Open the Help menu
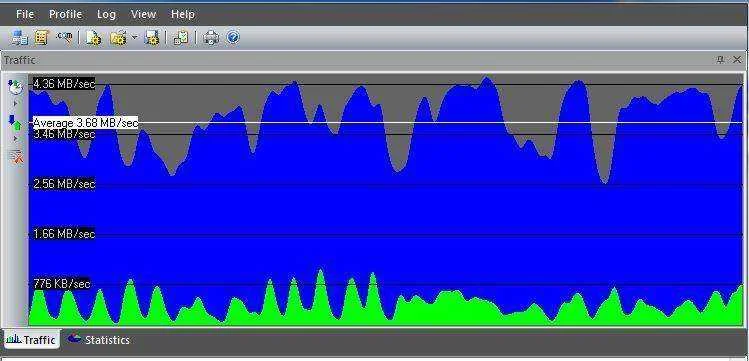 (182, 14)
